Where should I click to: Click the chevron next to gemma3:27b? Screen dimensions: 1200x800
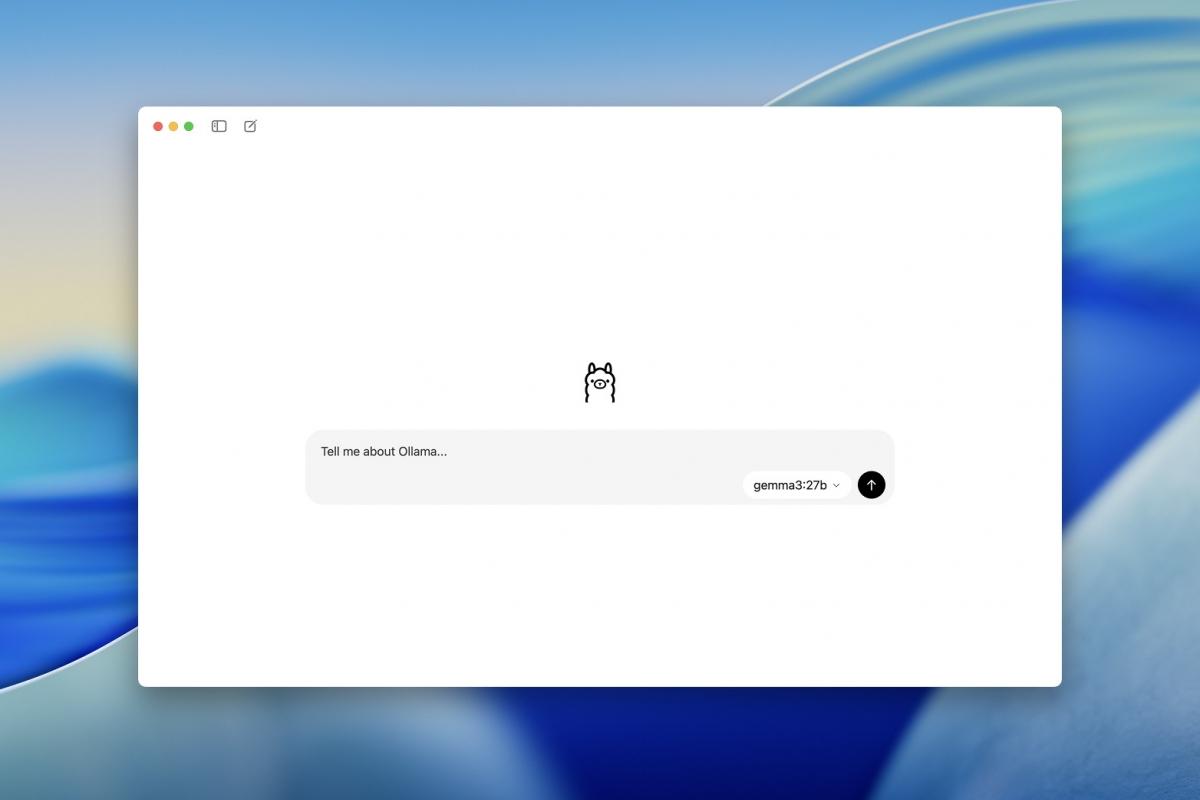[837, 484]
